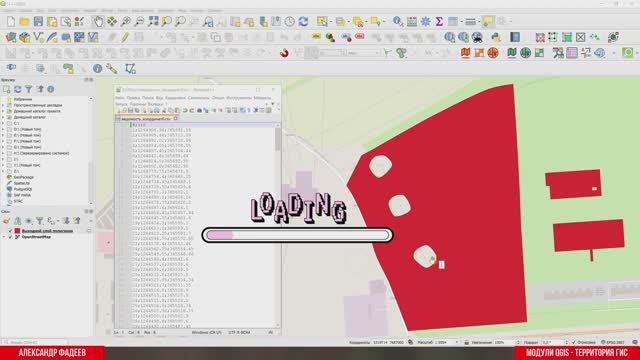This screenshot has width=640, height=360.
Task: Click the New Geopackage Layer icon
Action: [24, 37]
